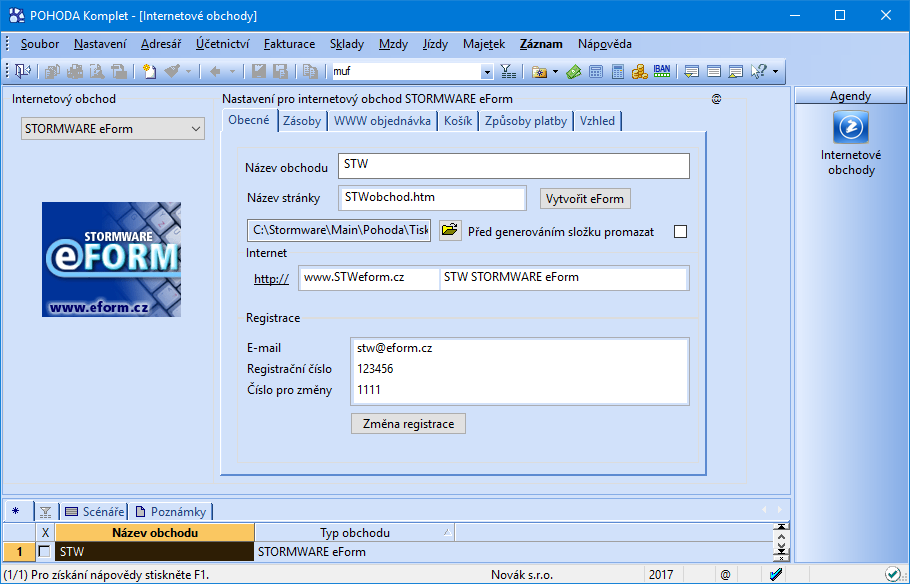Click the blue checkmark in status bar
This screenshot has width=910, height=584.
click(x=776, y=575)
